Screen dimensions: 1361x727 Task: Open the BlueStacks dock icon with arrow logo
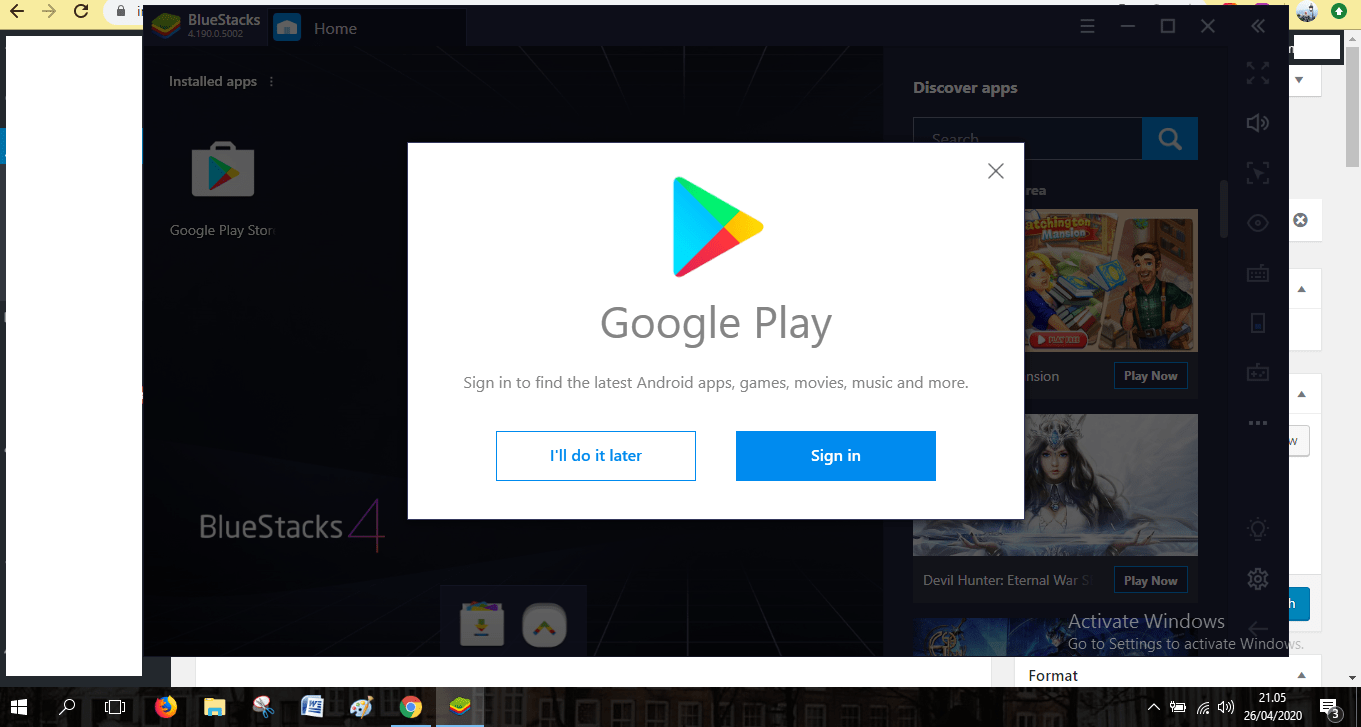tap(544, 626)
